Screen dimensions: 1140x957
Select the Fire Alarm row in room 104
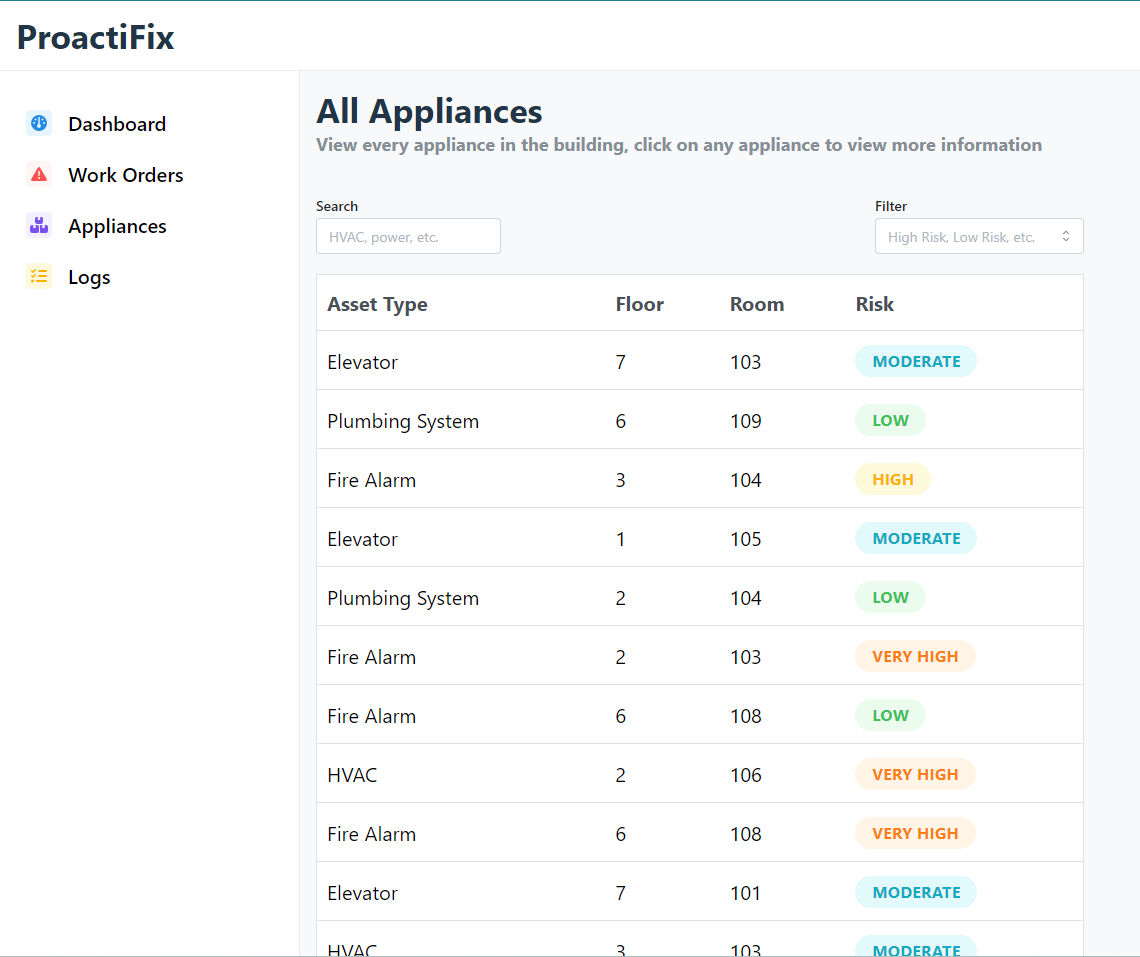coord(699,478)
